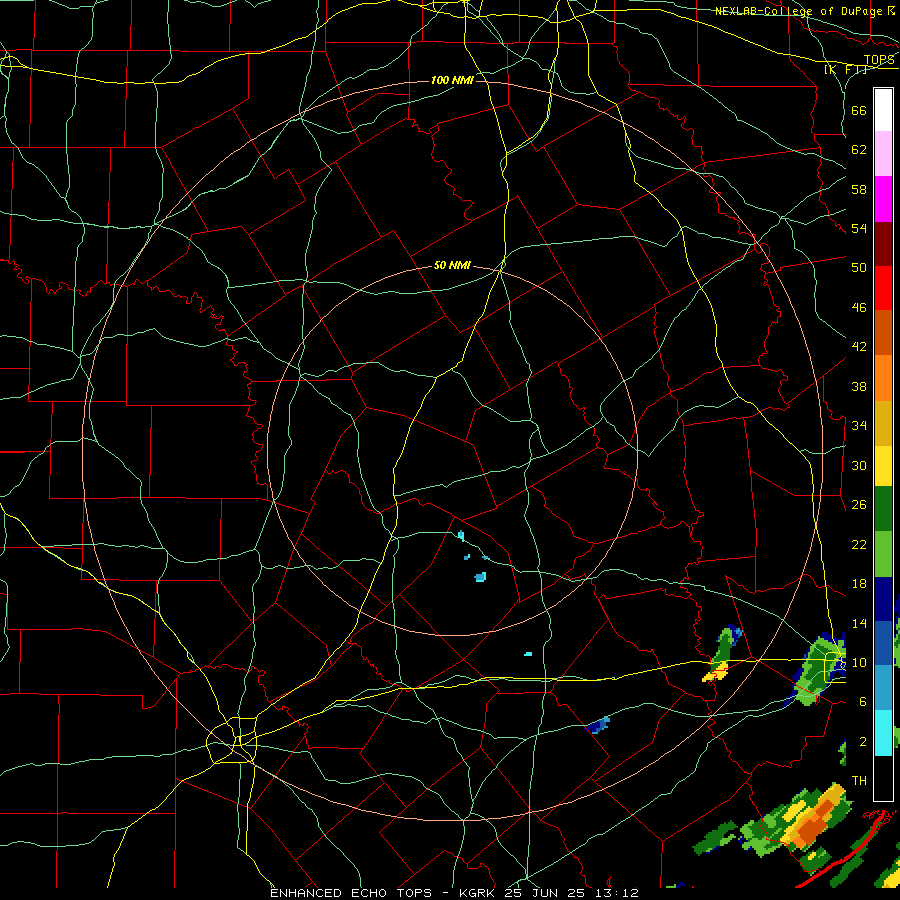Click the legend value '22'

coord(859,545)
